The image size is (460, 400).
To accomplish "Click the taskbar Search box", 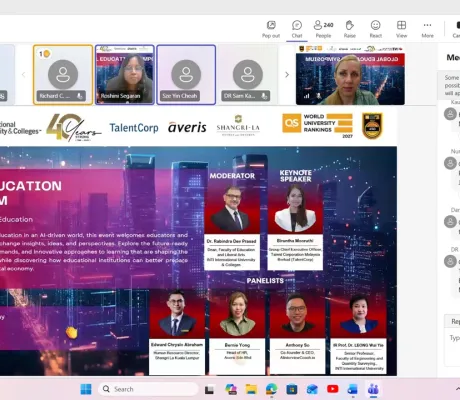I will [x=148, y=389].
